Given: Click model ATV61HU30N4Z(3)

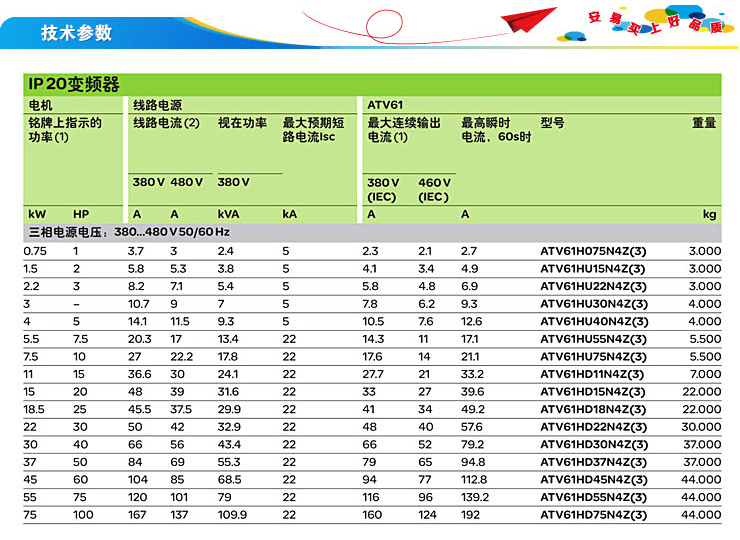Looking at the screenshot, I should (594, 304).
